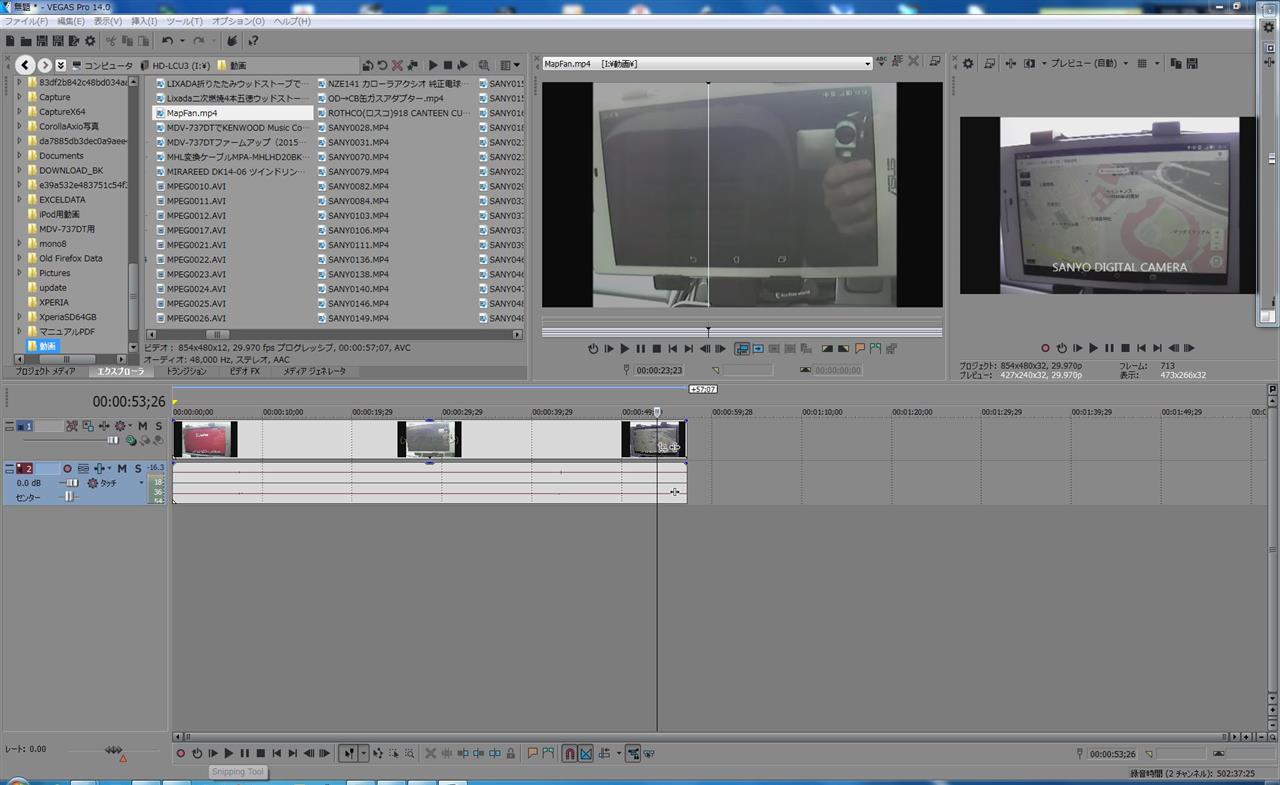Expand the Capture folder in tree

tap(19, 97)
